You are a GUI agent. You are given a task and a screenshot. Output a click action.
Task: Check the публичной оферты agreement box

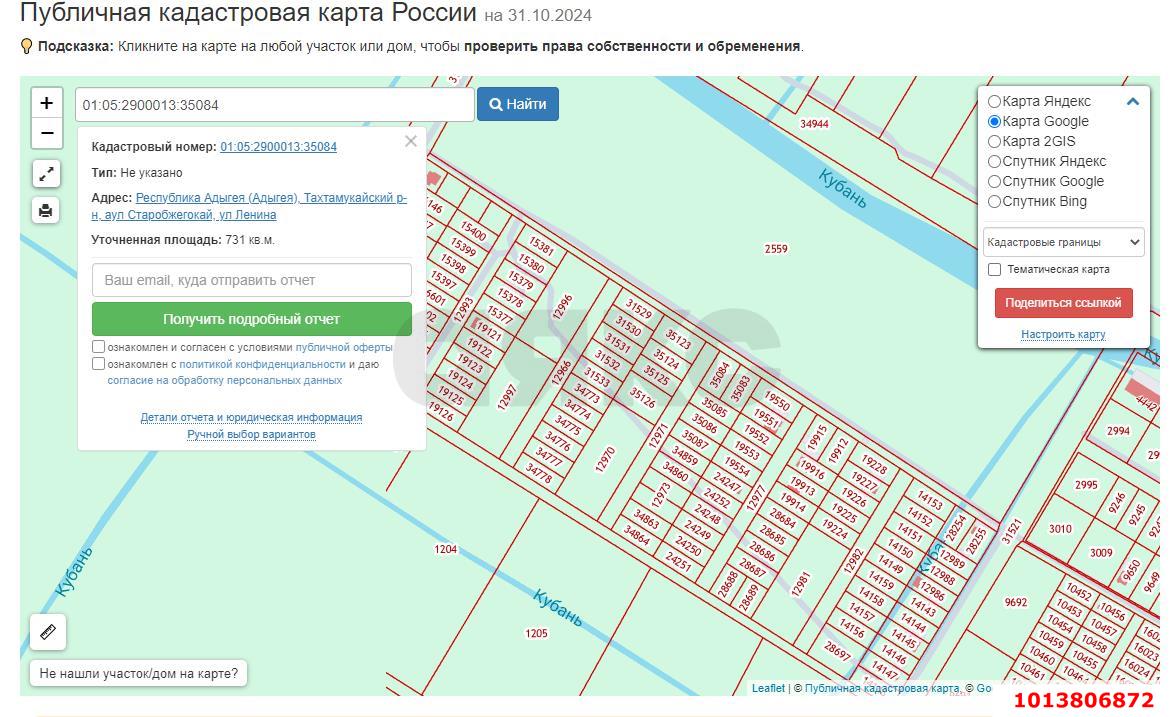click(x=98, y=346)
